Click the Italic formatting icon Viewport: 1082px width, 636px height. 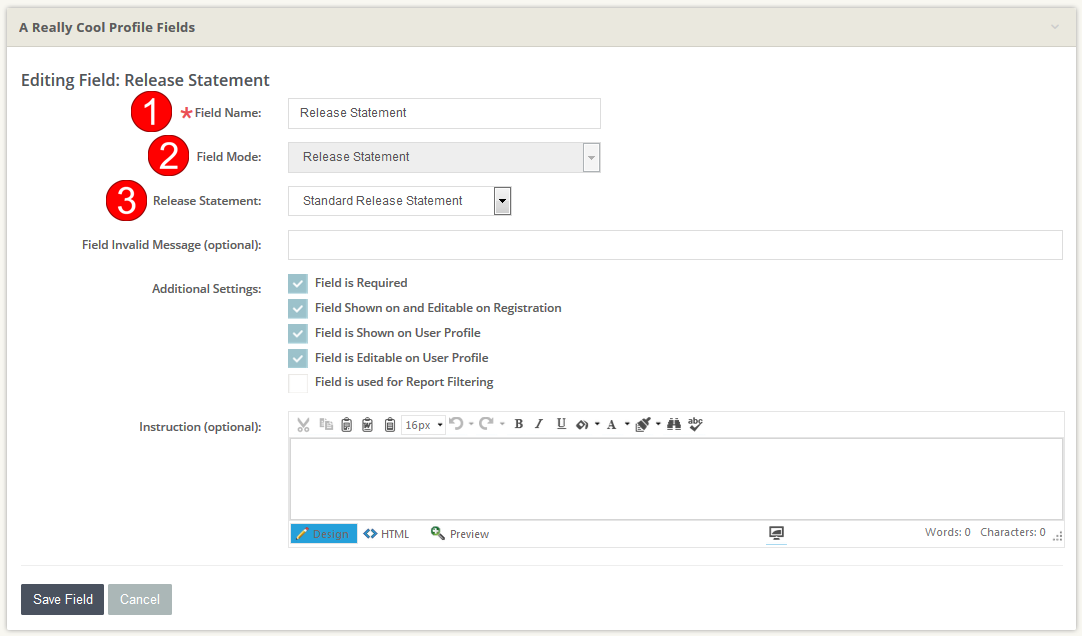539,424
